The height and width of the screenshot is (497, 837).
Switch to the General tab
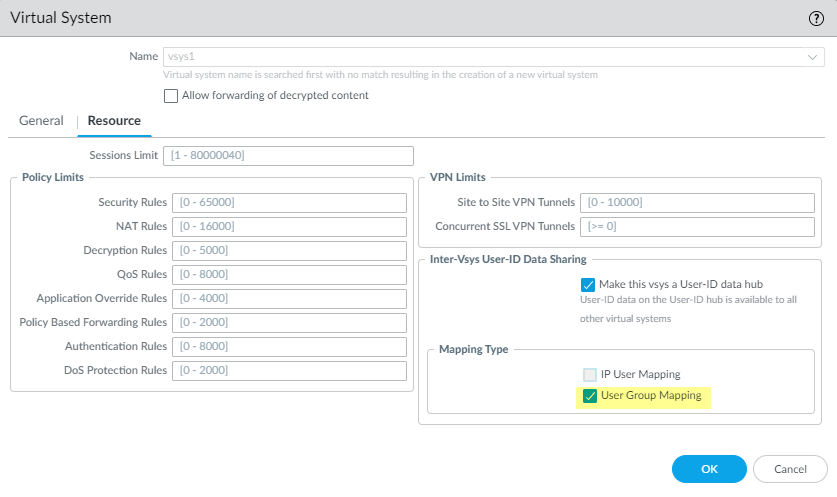[x=41, y=121]
